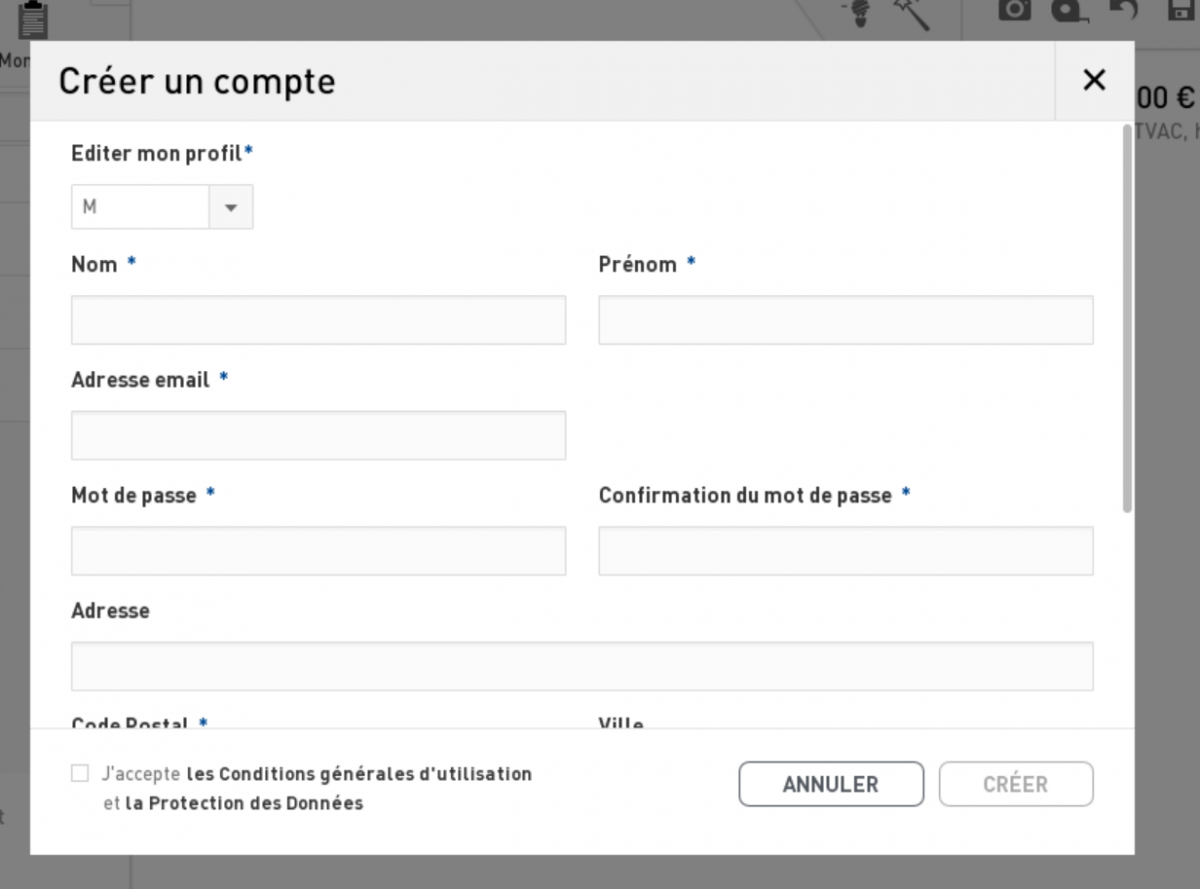Click the Mot de passe field
Viewport: 1200px width, 889px height.
(318, 551)
